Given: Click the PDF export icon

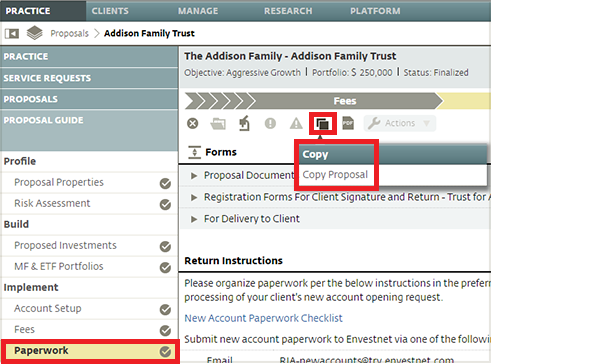Looking at the screenshot, I should pyautogui.click(x=348, y=123).
